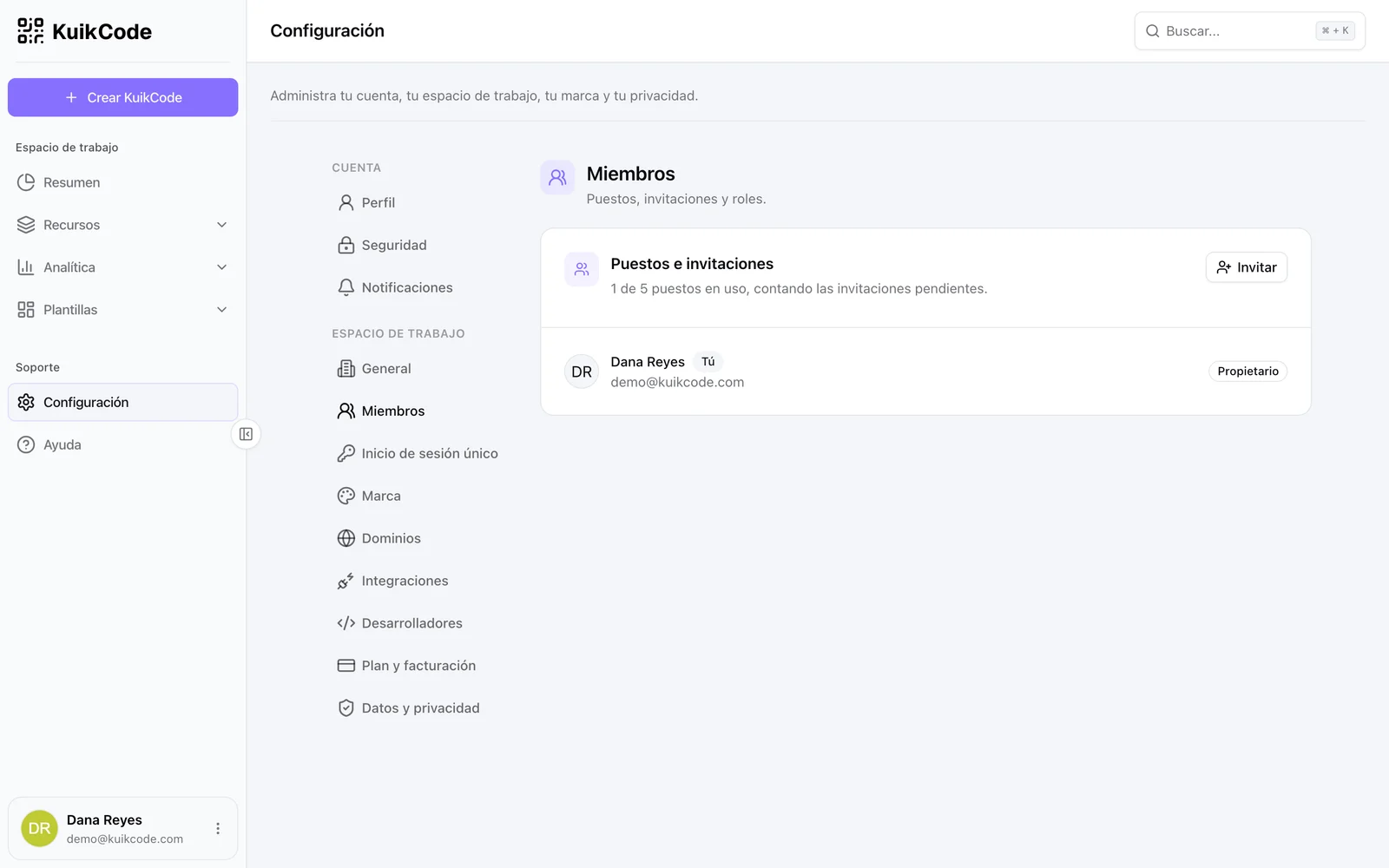
Task: Click the Seguridad lock icon
Action: click(346, 245)
